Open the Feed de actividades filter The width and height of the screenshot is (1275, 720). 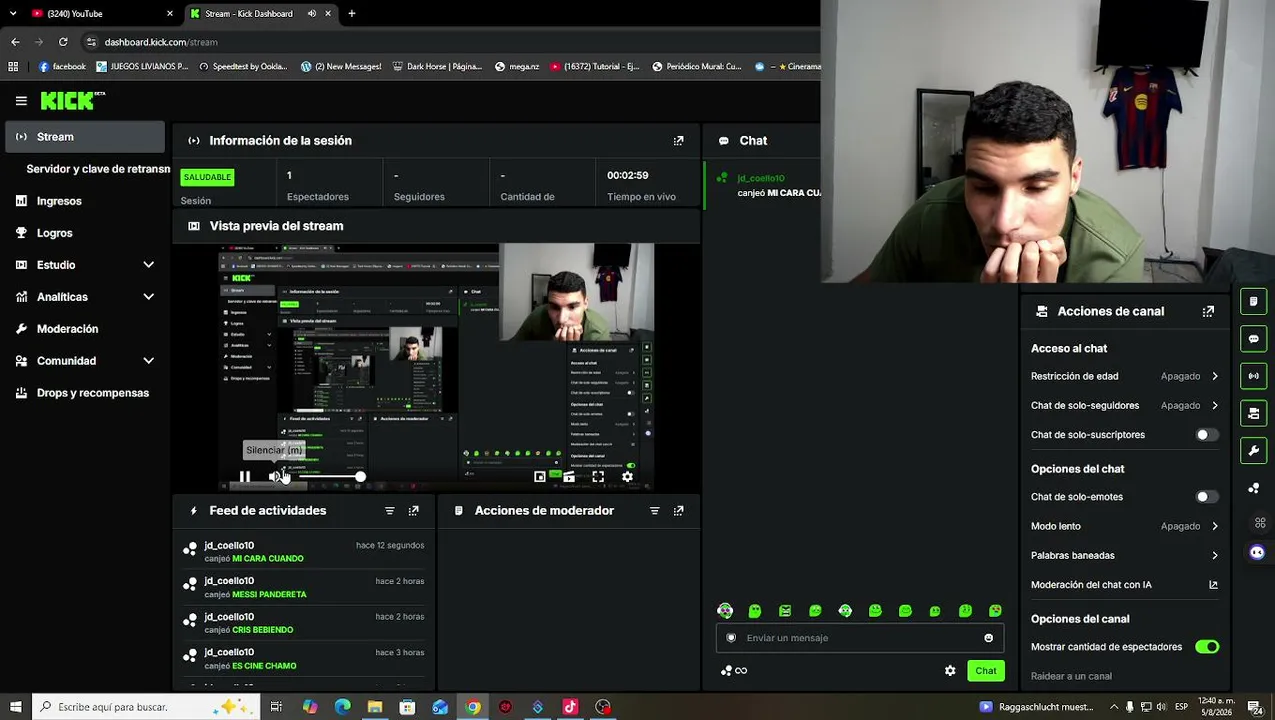tap(390, 511)
